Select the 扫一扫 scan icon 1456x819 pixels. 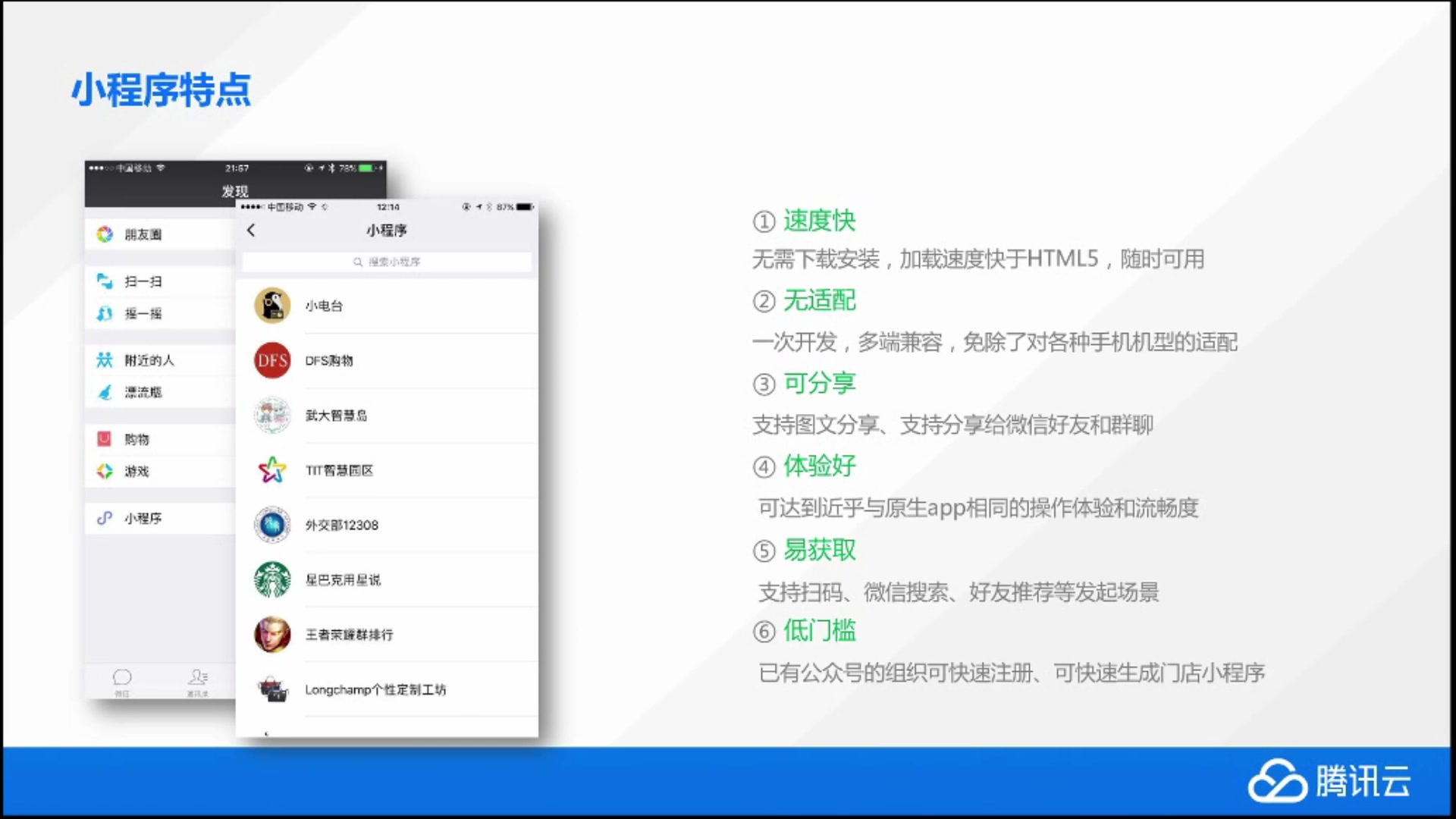pos(104,281)
